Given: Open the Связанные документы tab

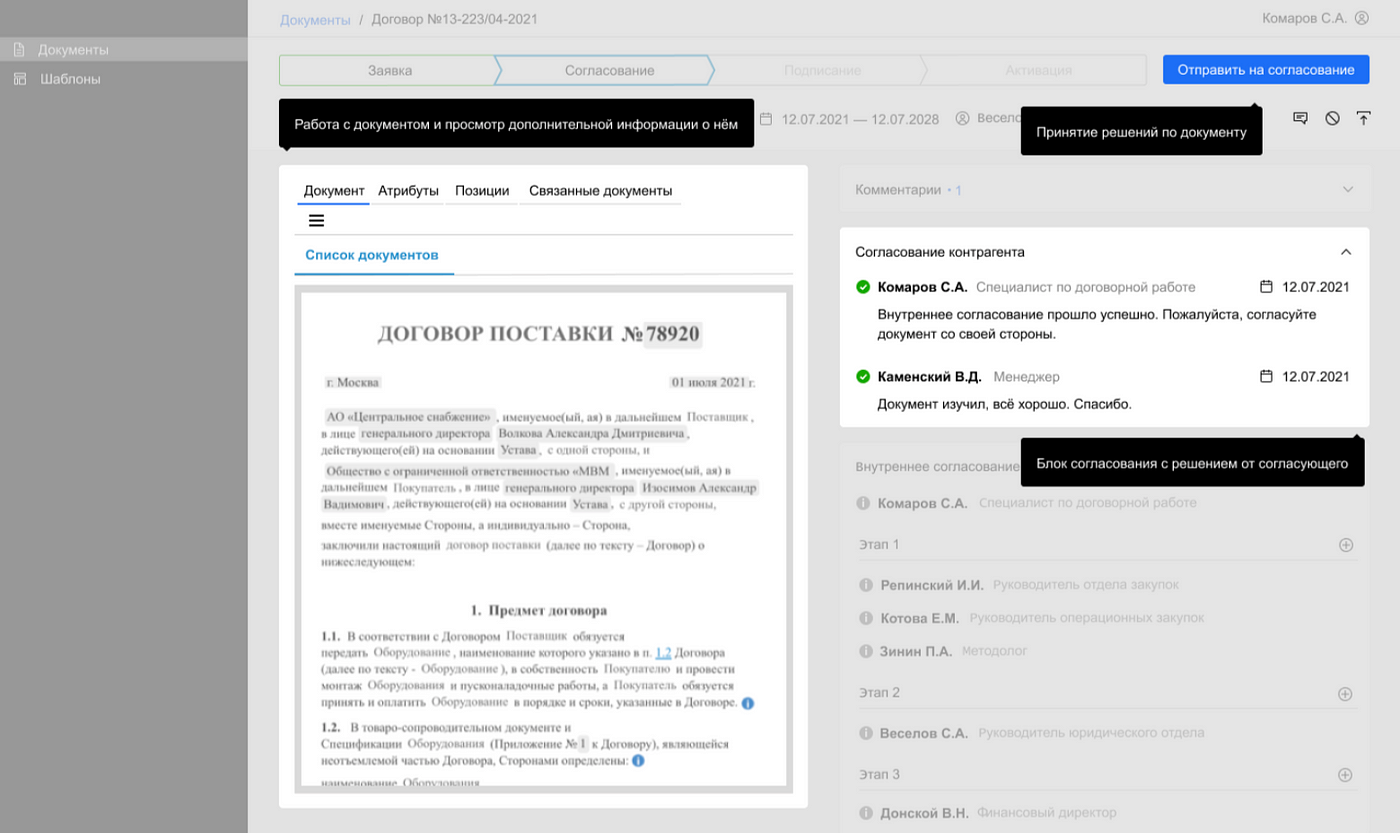Looking at the screenshot, I should point(600,191).
